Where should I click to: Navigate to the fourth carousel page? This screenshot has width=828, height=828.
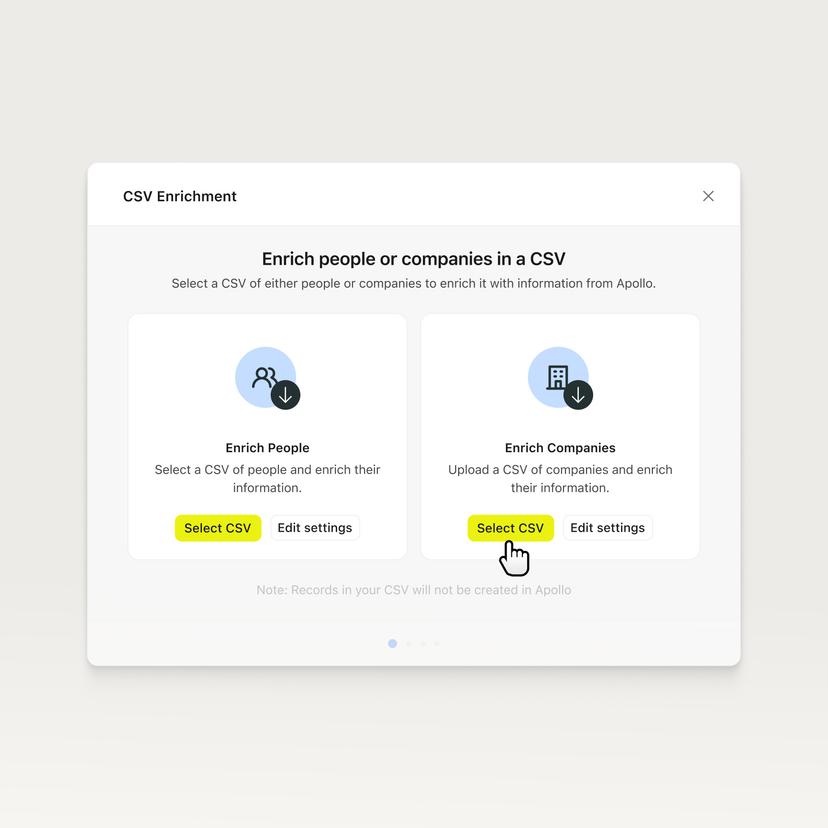point(436,643)
